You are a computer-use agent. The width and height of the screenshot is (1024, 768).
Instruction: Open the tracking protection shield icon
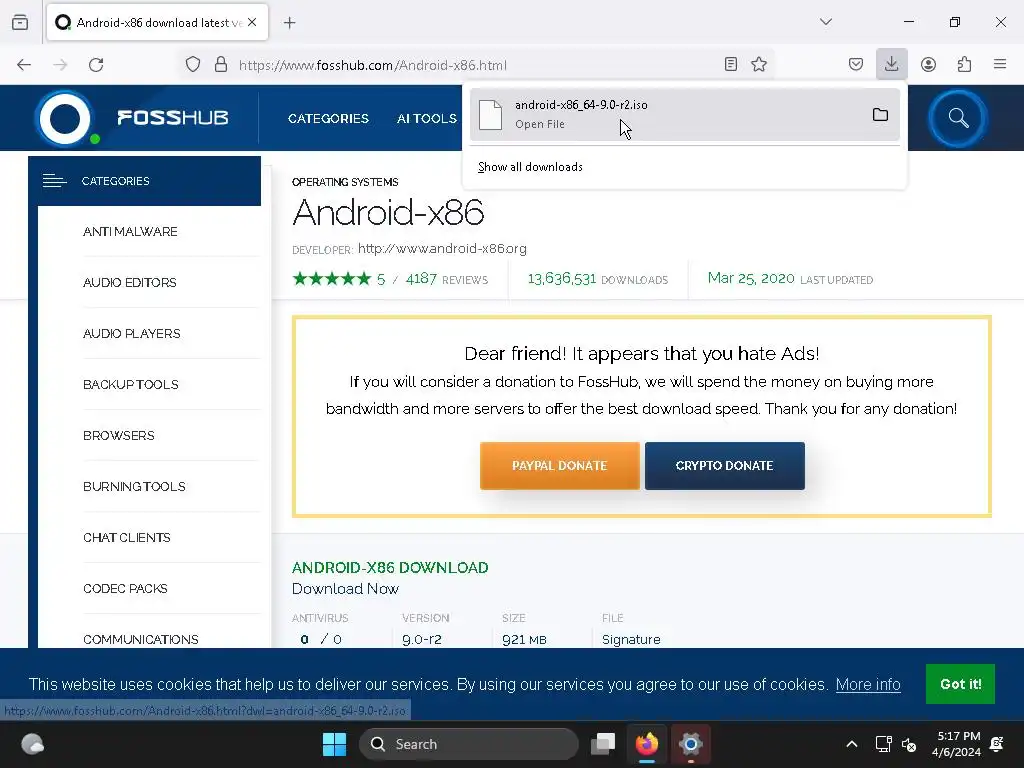[x=193, y=65]
